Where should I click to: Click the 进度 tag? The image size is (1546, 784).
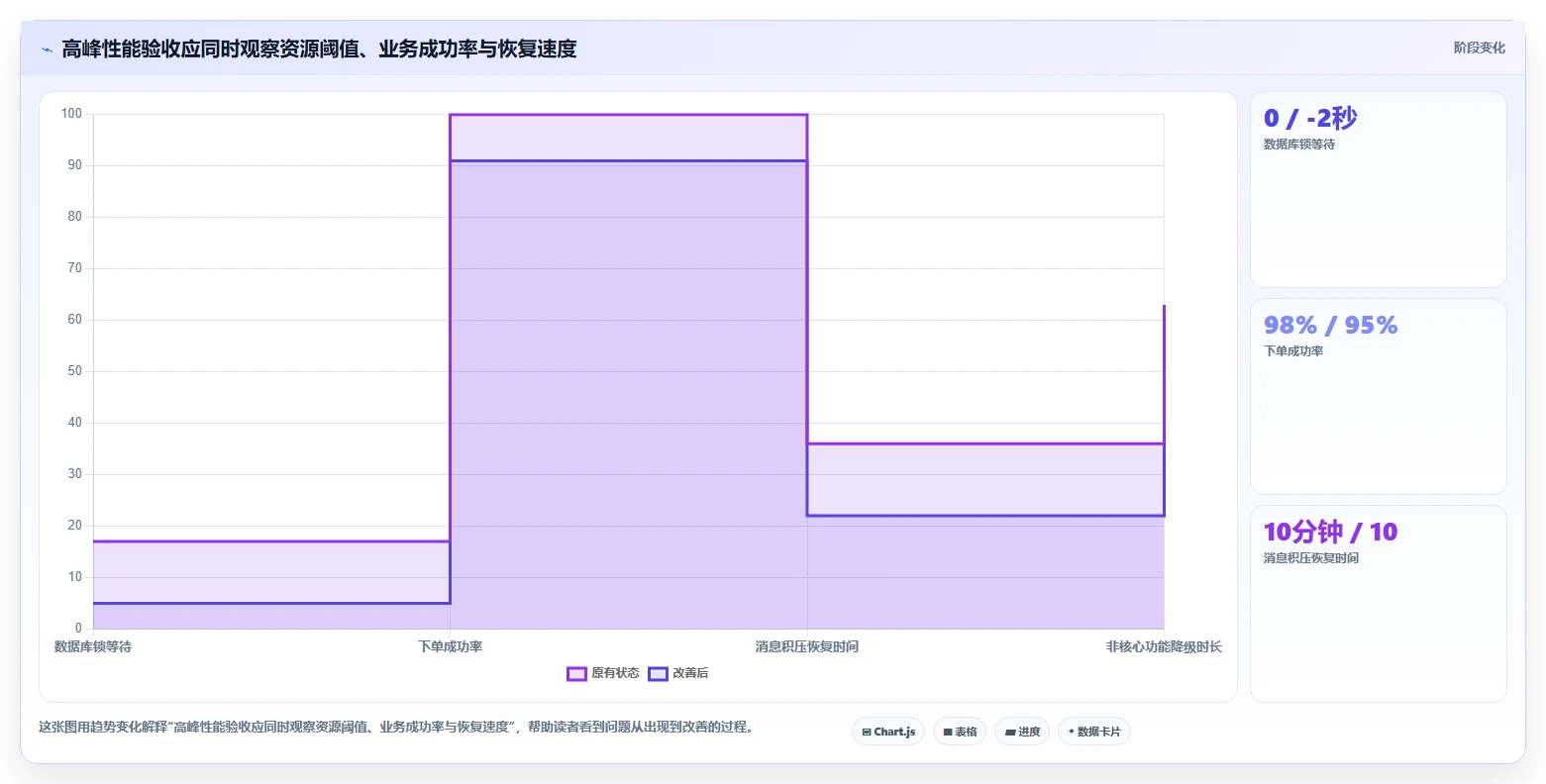(1022, 732)
